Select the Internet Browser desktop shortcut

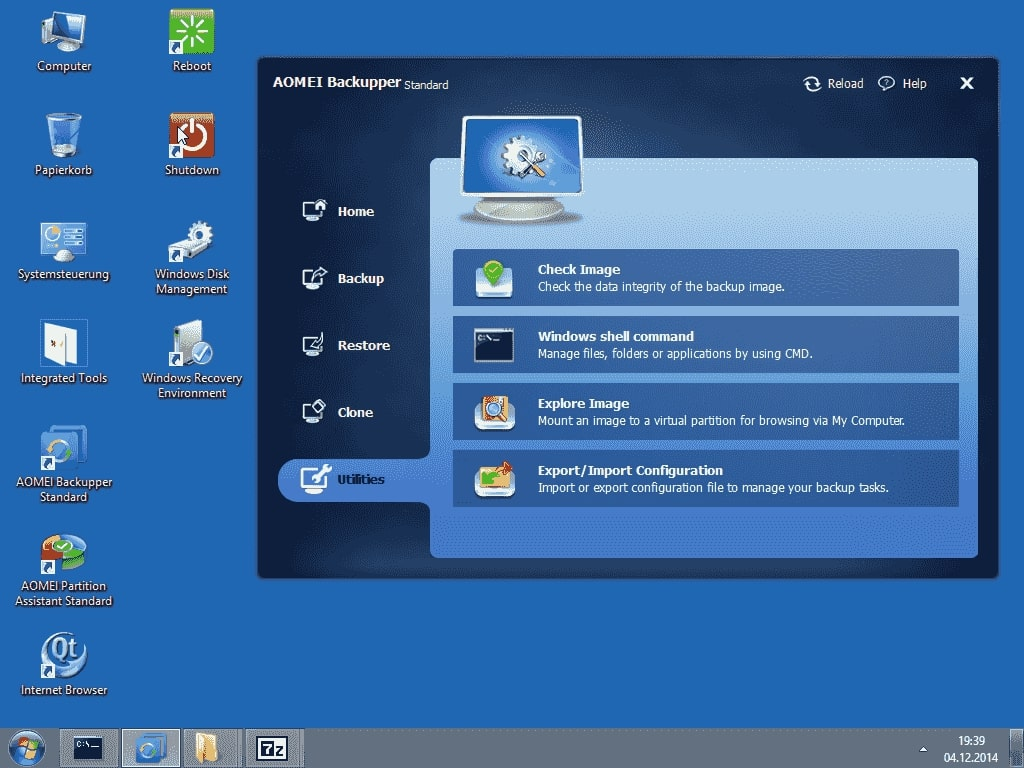63,664
